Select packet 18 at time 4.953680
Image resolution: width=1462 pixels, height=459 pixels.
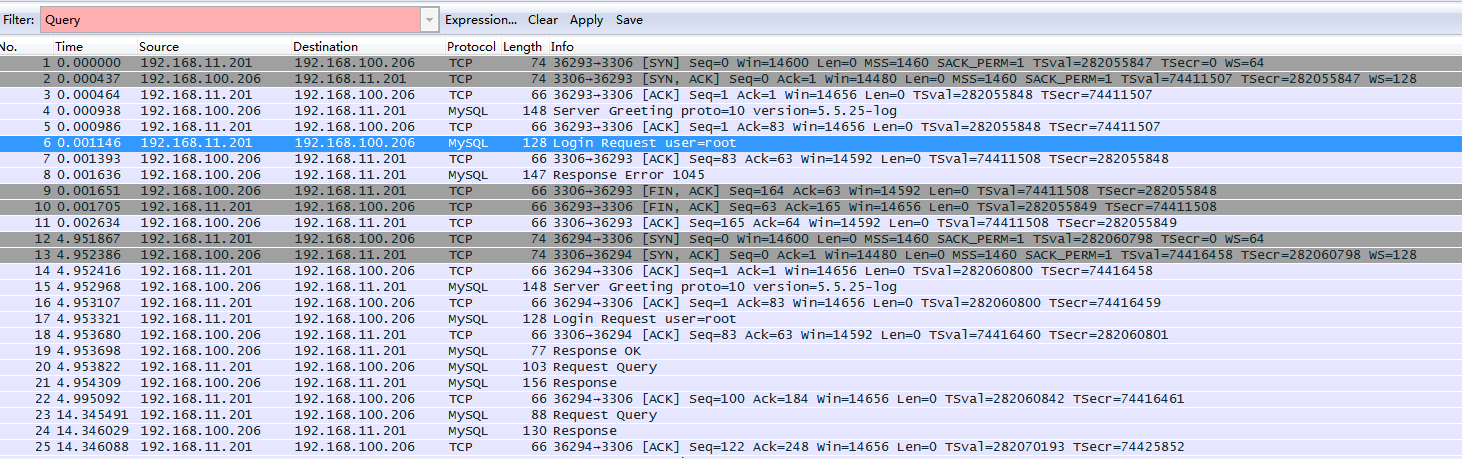(x=731, y=335)
